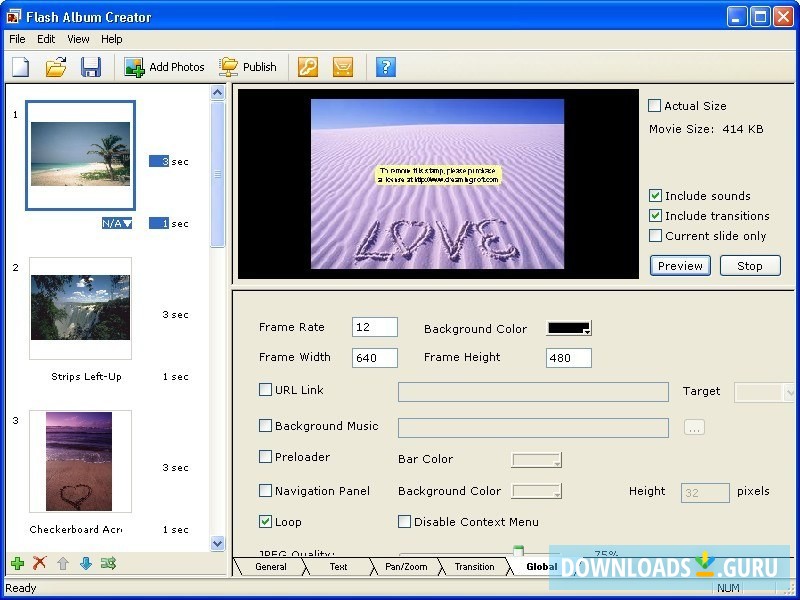Enable the Background Music checkbox
Image resolution: width=800 pixels, height=600 pixels.
[266, 426]
